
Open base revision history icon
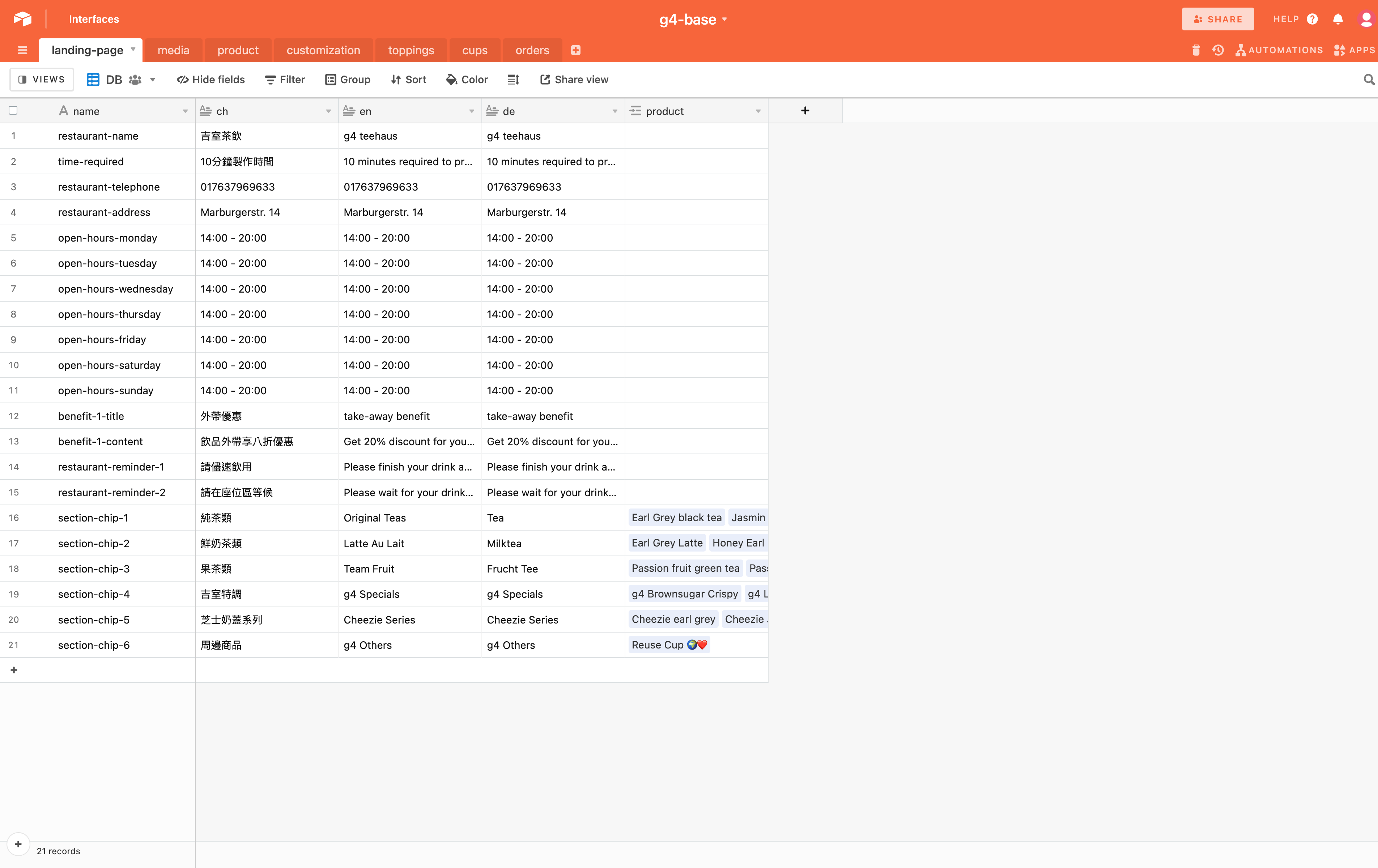pyautogui.click(x=1218, y=50)
